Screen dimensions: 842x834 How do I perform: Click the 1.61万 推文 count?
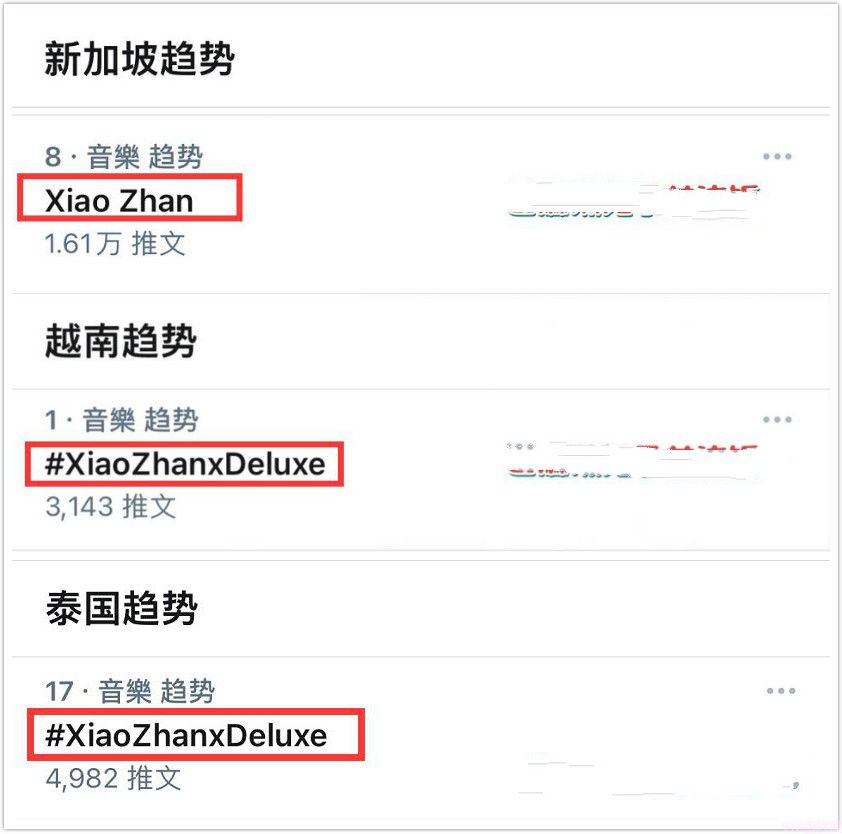[115, 244]
